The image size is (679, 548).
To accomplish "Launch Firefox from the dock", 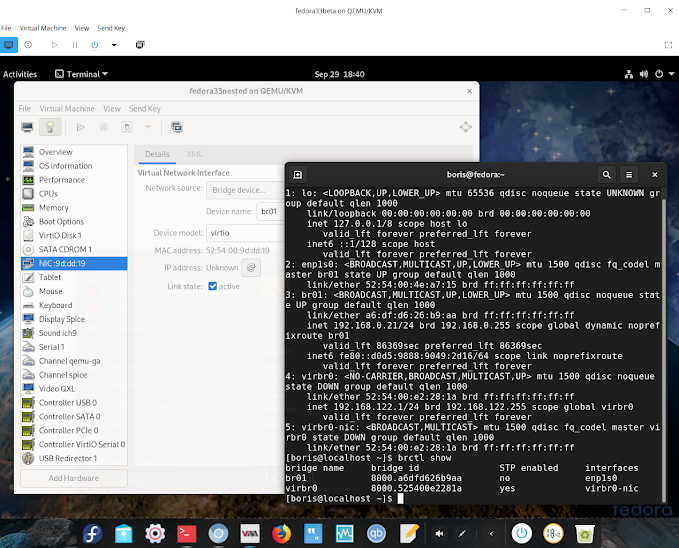I will pyautogui.click(x=281, y=534).
